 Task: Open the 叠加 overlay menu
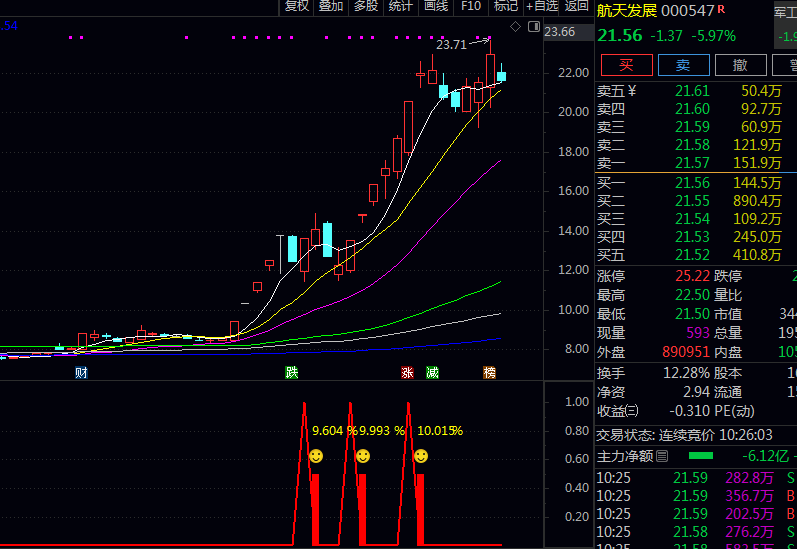[331, 6]
